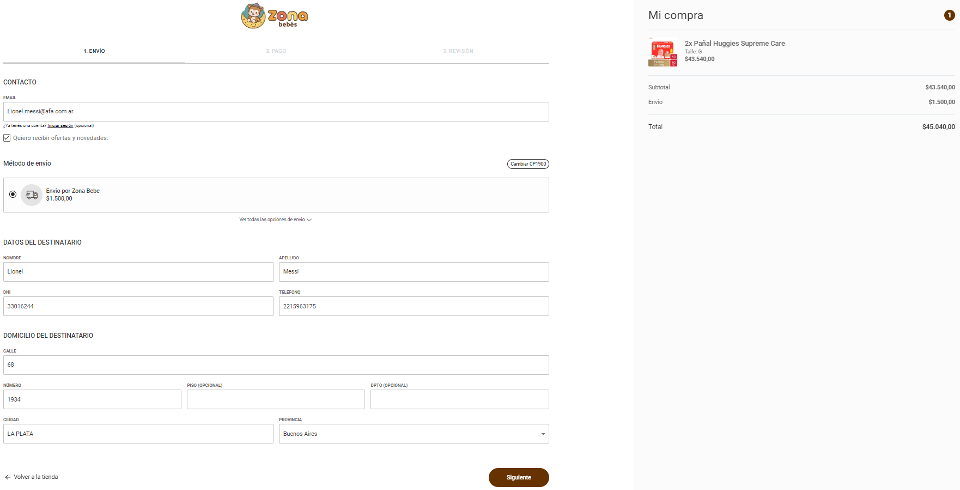Toggle the offers and news newsletter checkbox
Image resolution: width=960 pixels, height=490 pixels.
(x=7, y=138)
